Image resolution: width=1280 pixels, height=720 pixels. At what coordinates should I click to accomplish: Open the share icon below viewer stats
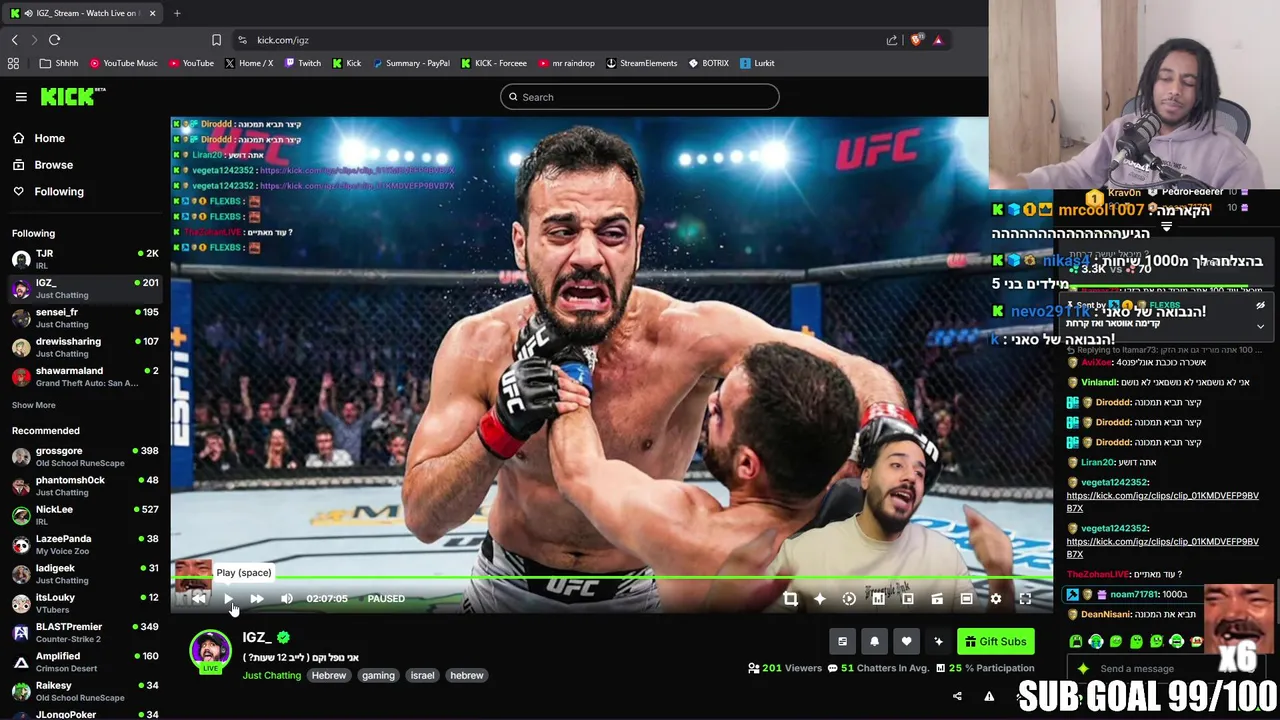tap(957, 696)
